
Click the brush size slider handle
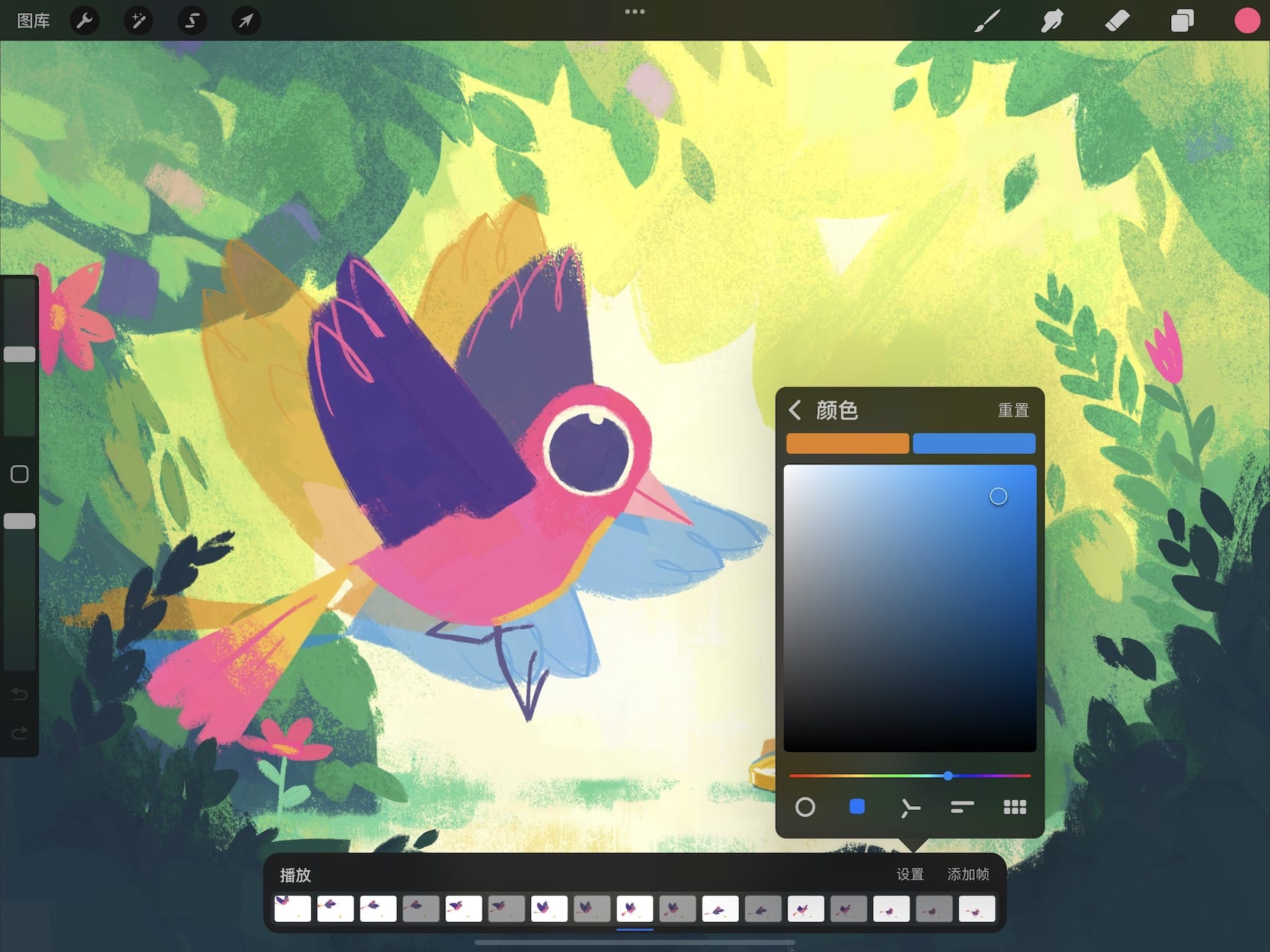coord(20,354)
